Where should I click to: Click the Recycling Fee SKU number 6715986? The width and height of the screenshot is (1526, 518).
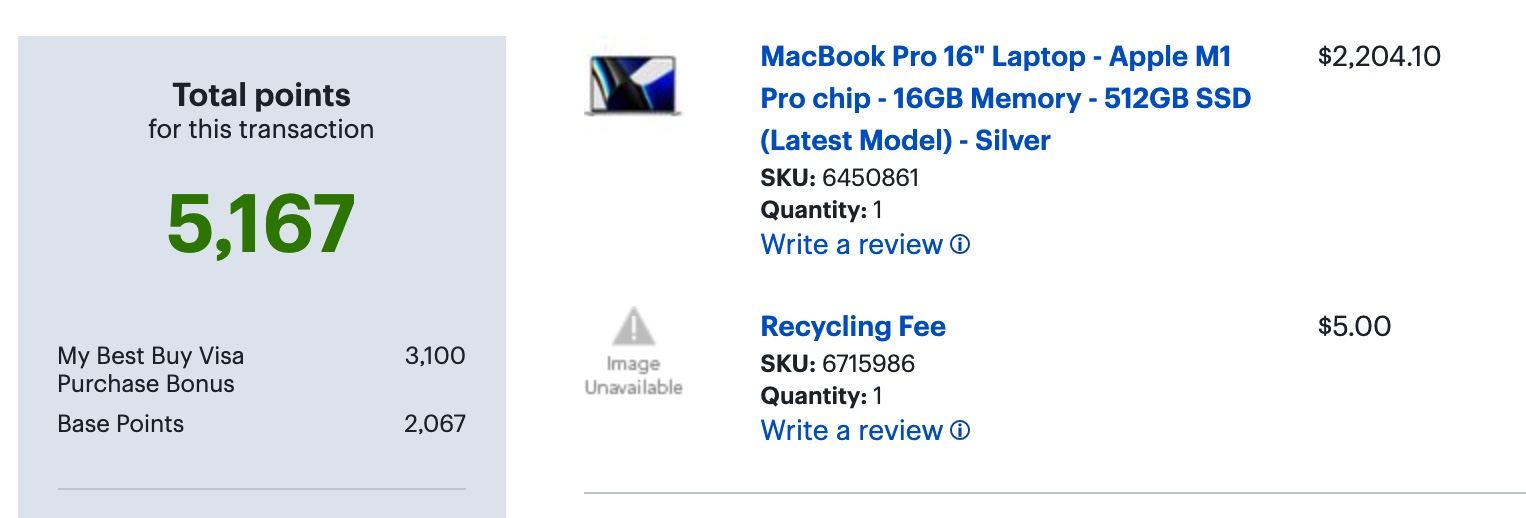(x=868, y=363)
